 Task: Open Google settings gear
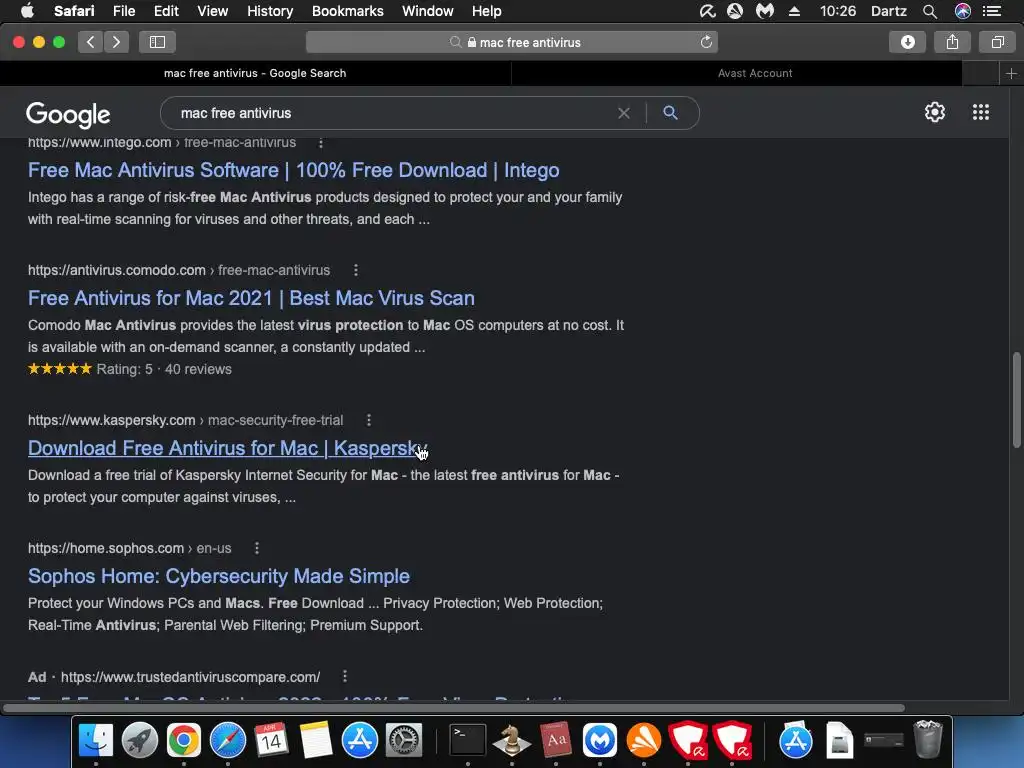[935, 112]
